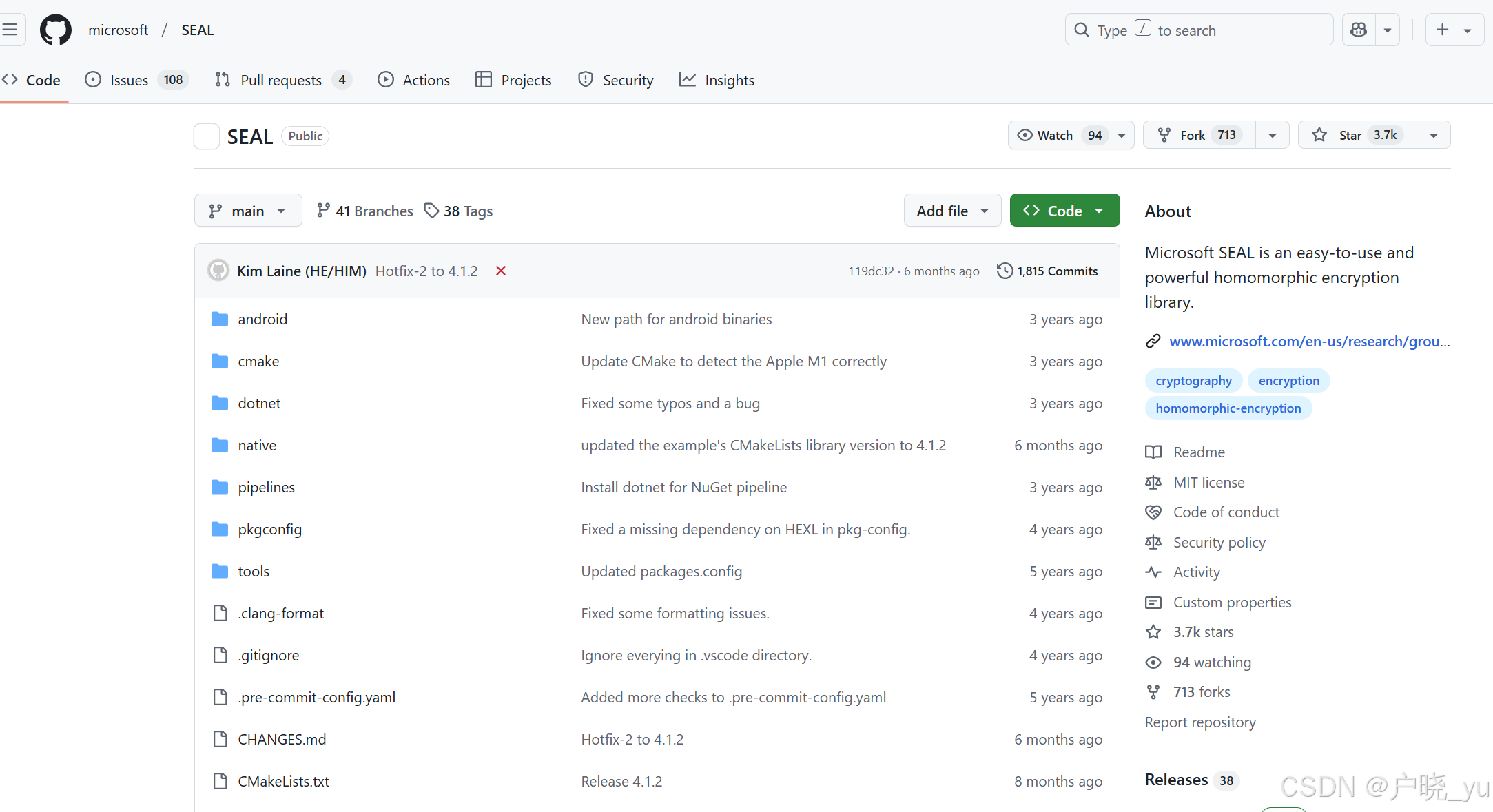
Task: Switch to the Pull requests tab
Action: (x=281, y=80)
